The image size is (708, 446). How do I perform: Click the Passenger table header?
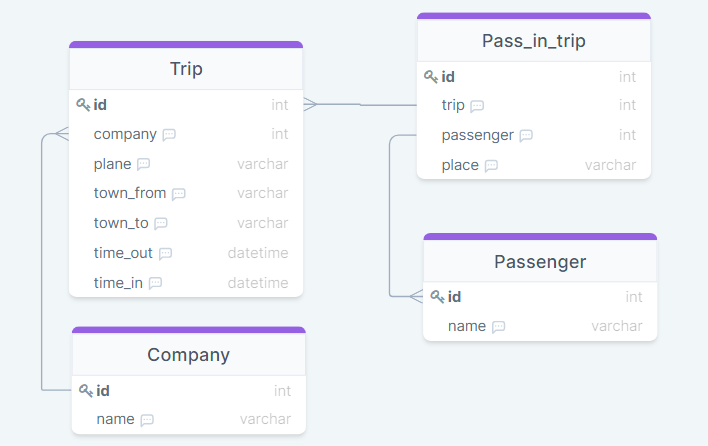point(540,262)
